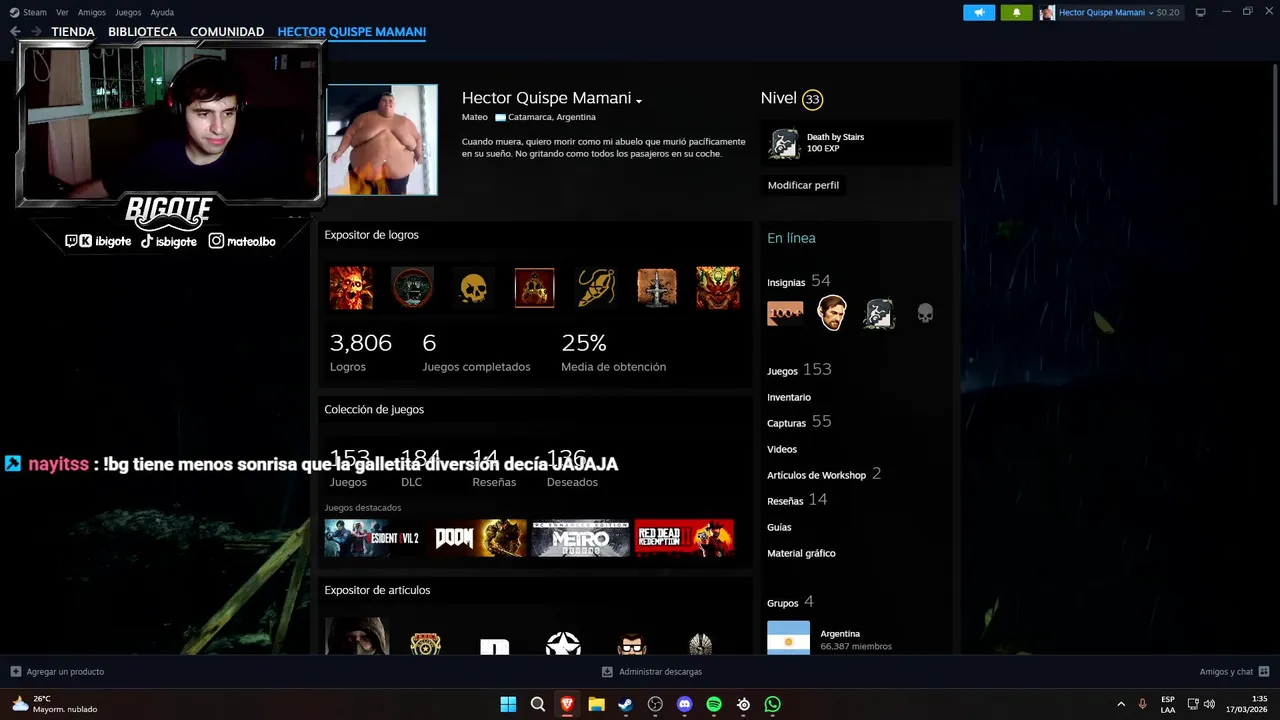Click the Deseados count in Colección
The width and height of the screenshot is (1280, 720).
(572, 467)
